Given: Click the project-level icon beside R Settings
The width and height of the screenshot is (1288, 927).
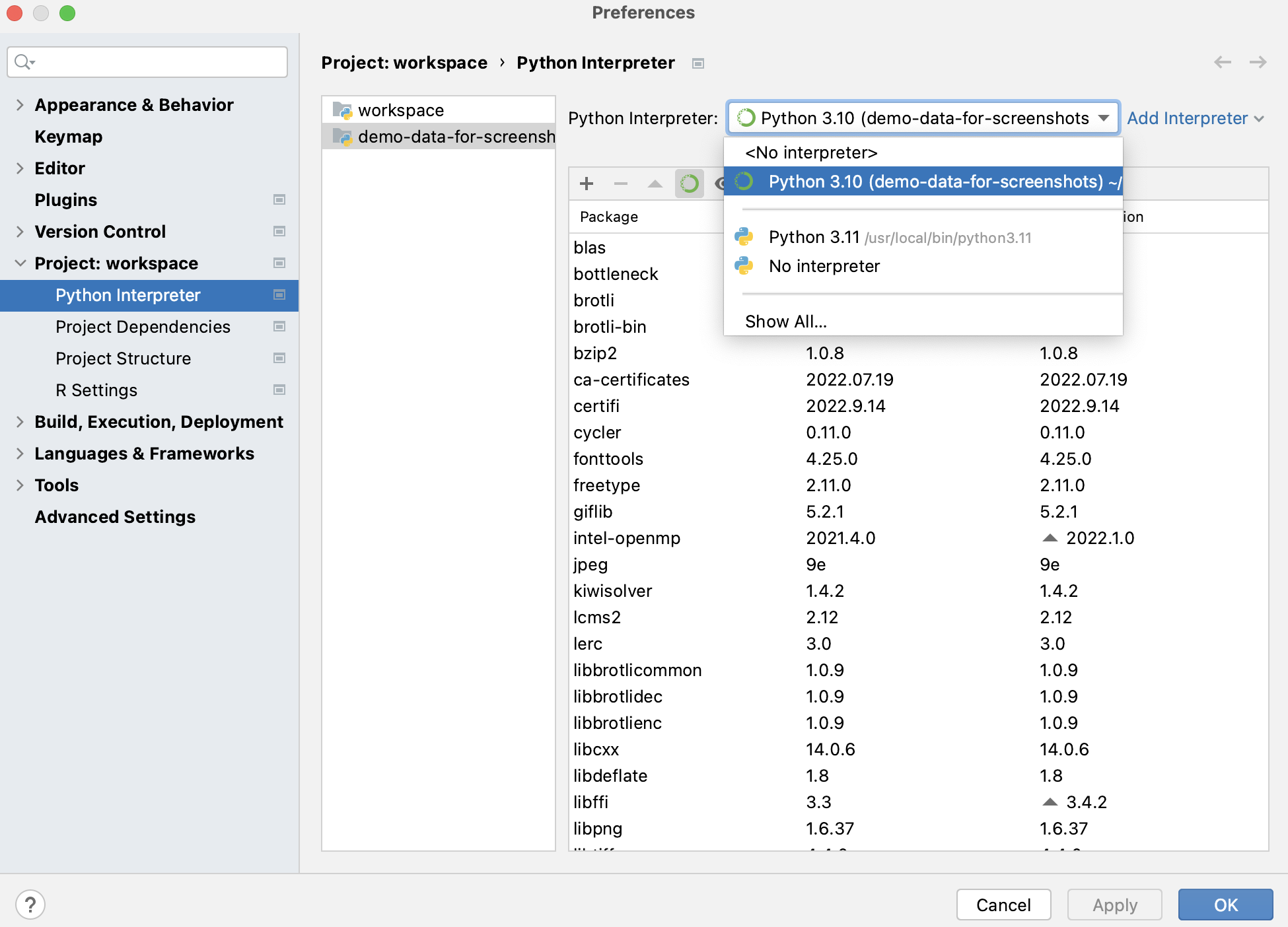Looking at the screenshot, I should [x=279, y=390].
